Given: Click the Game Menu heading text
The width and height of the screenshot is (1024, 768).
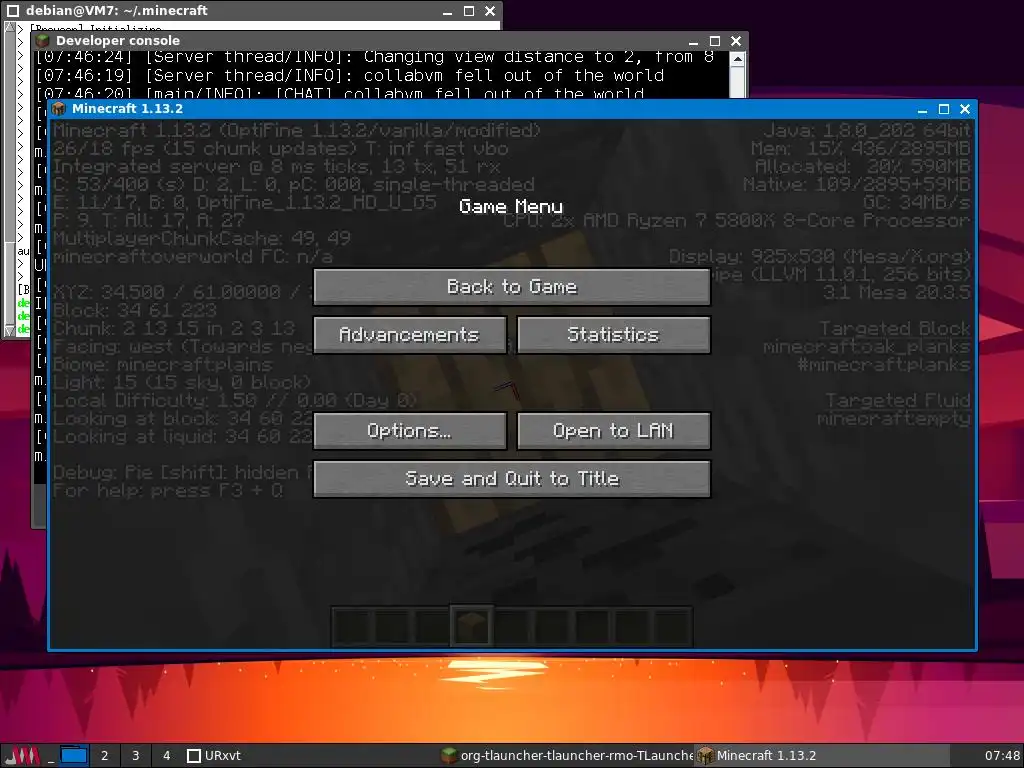Looking at the screenshot, I should [511, 207].
